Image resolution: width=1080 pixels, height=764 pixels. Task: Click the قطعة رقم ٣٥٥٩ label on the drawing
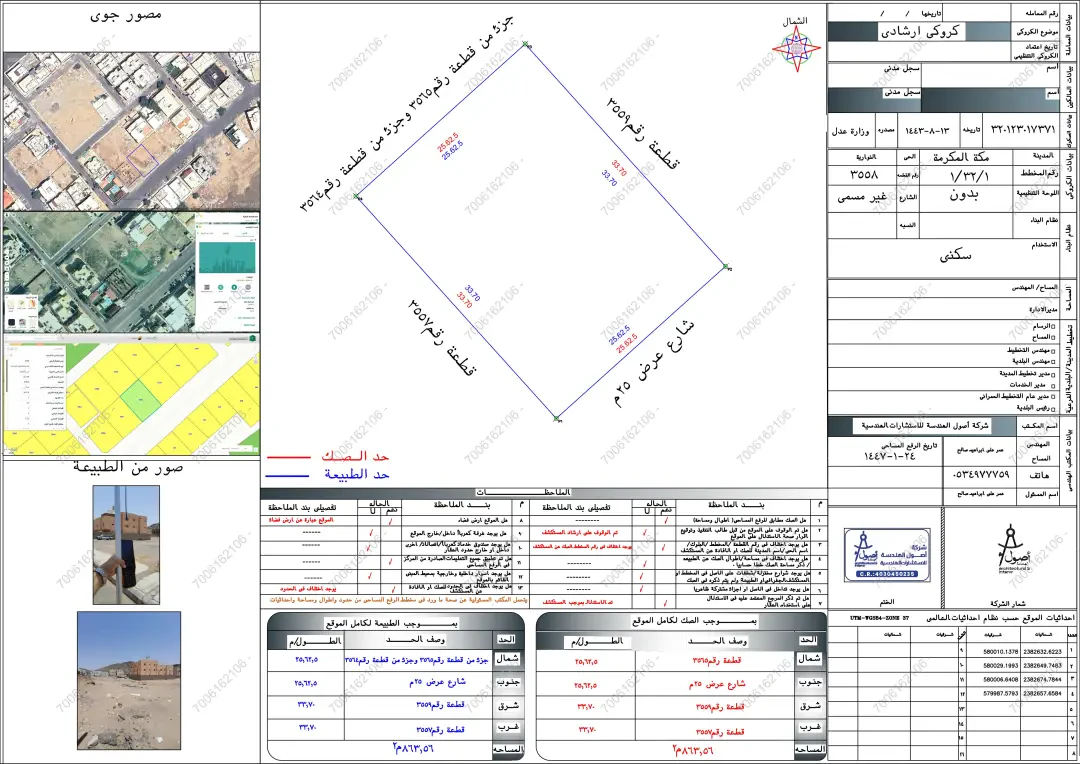642,133
